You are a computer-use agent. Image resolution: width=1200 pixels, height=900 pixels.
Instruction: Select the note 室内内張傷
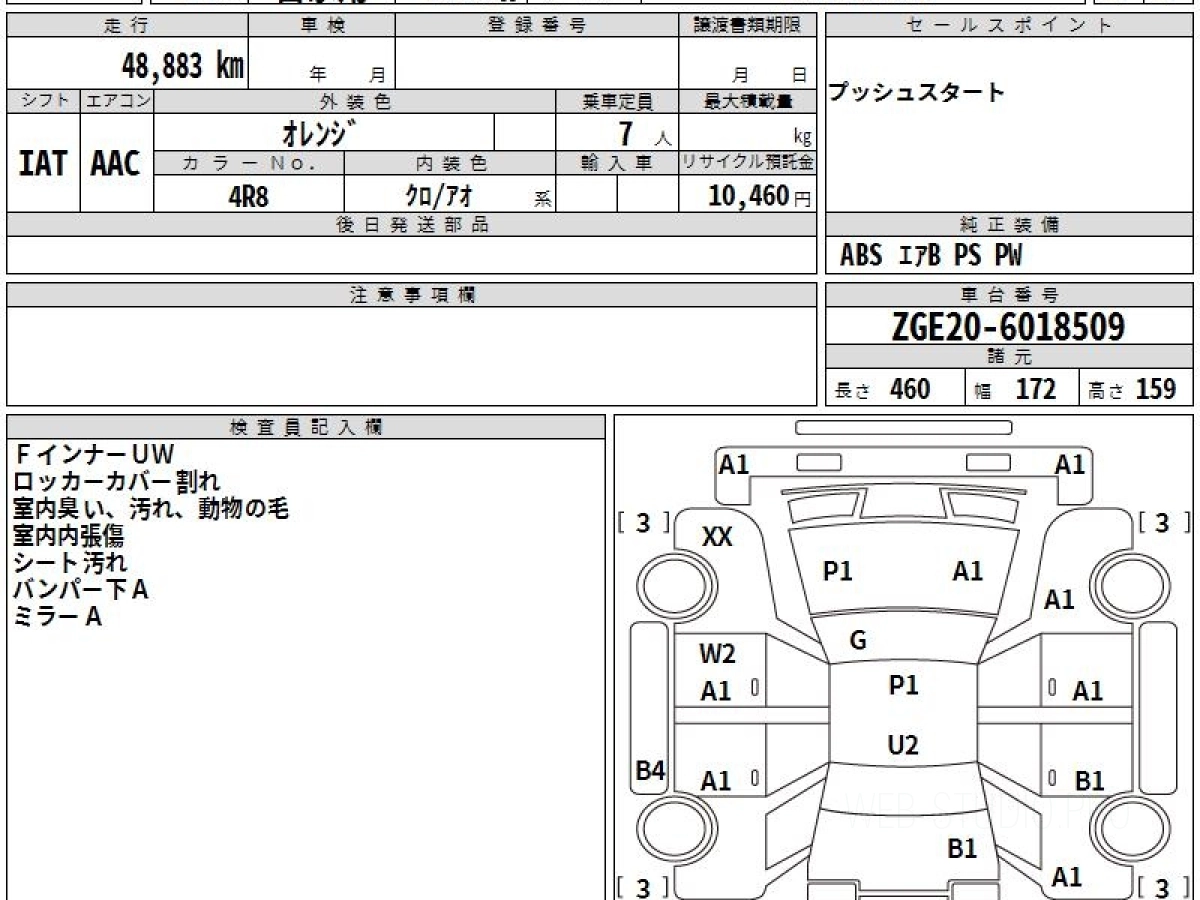(x=69, y=536)
